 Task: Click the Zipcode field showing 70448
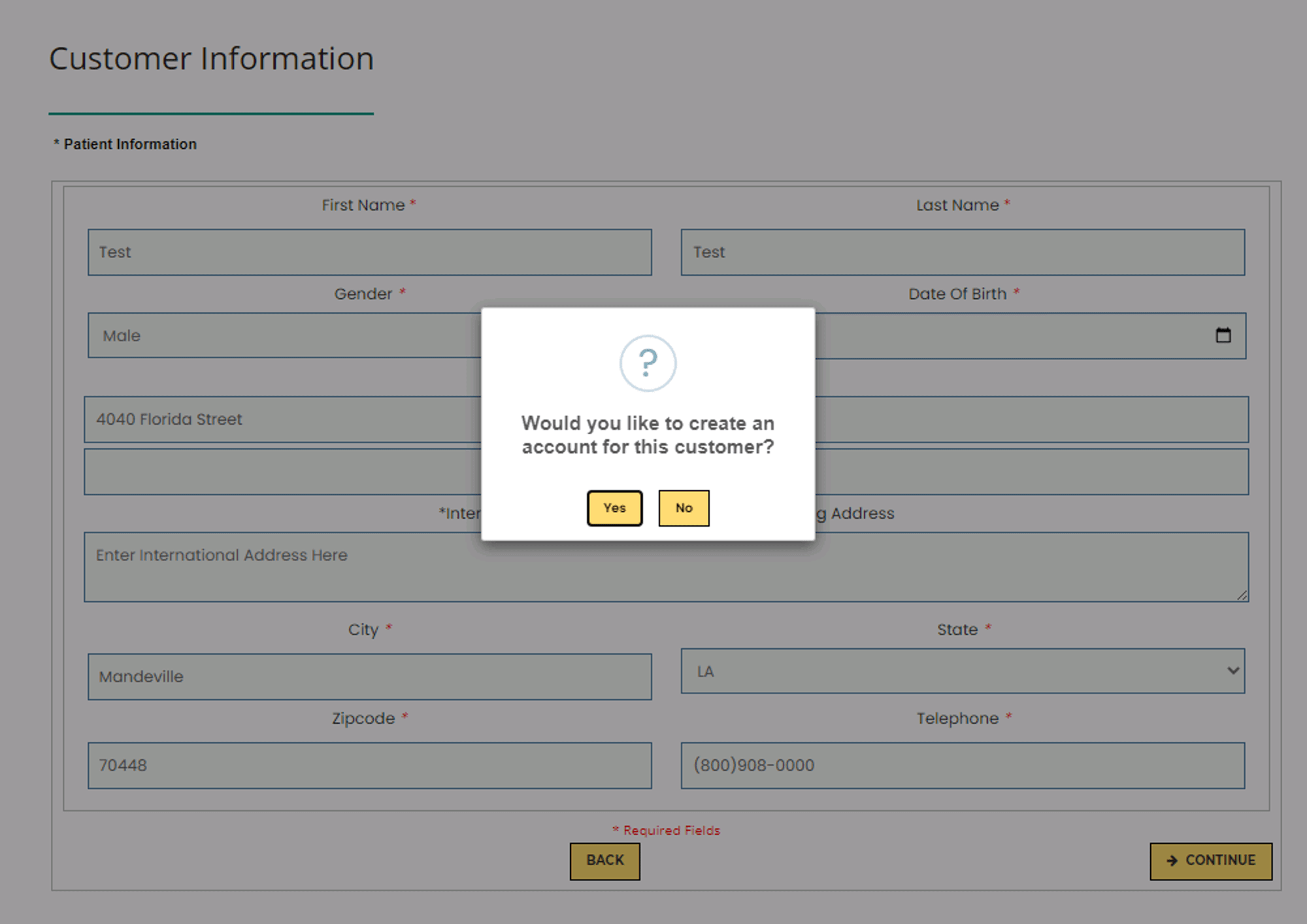click(x=369, y=765)
